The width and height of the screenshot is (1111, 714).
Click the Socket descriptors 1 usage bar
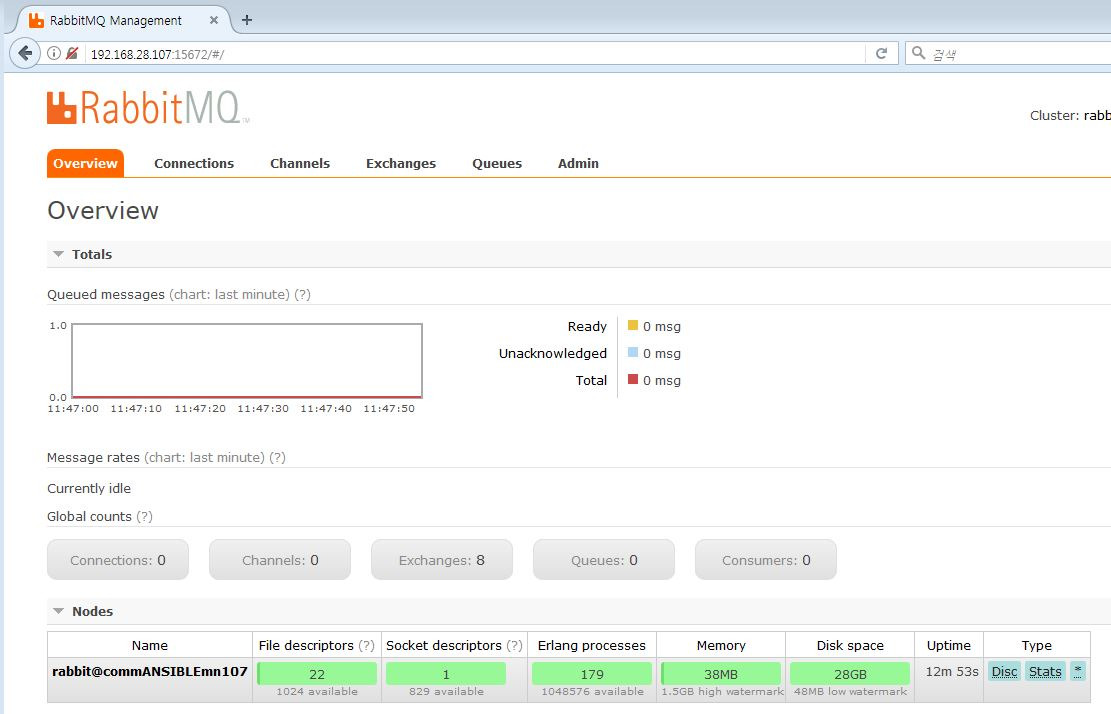[446, 674]
